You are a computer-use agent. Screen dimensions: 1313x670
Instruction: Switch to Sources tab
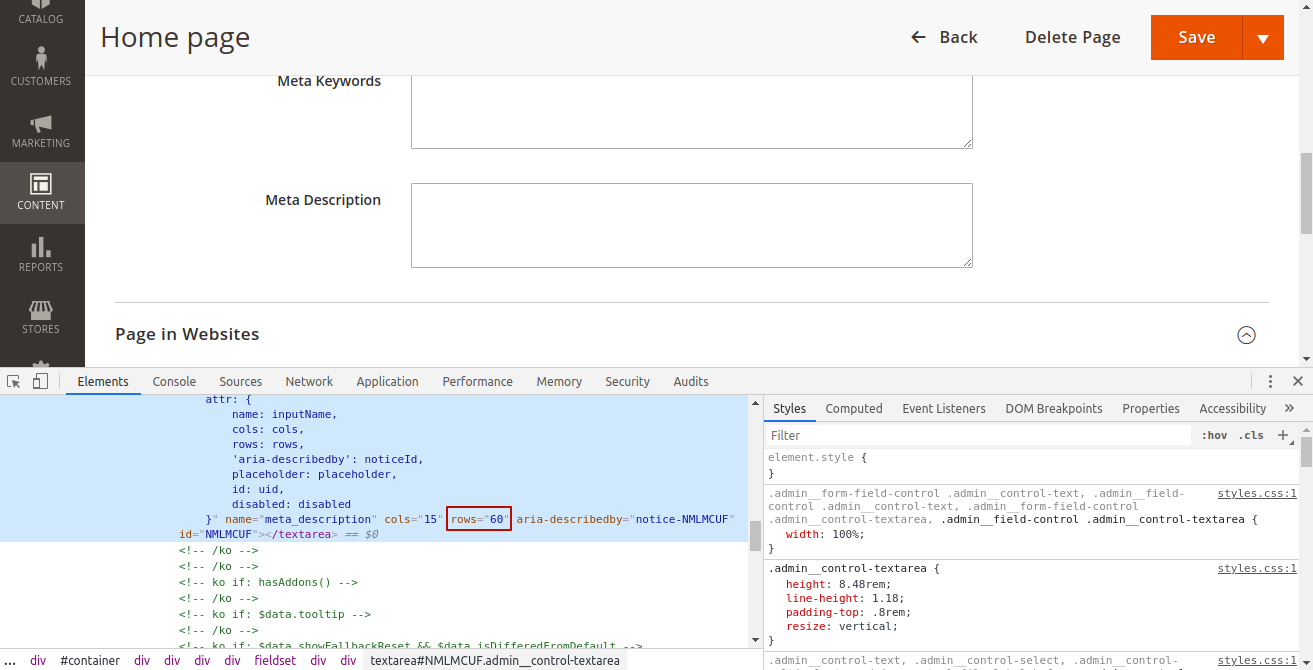click(241, 381)
